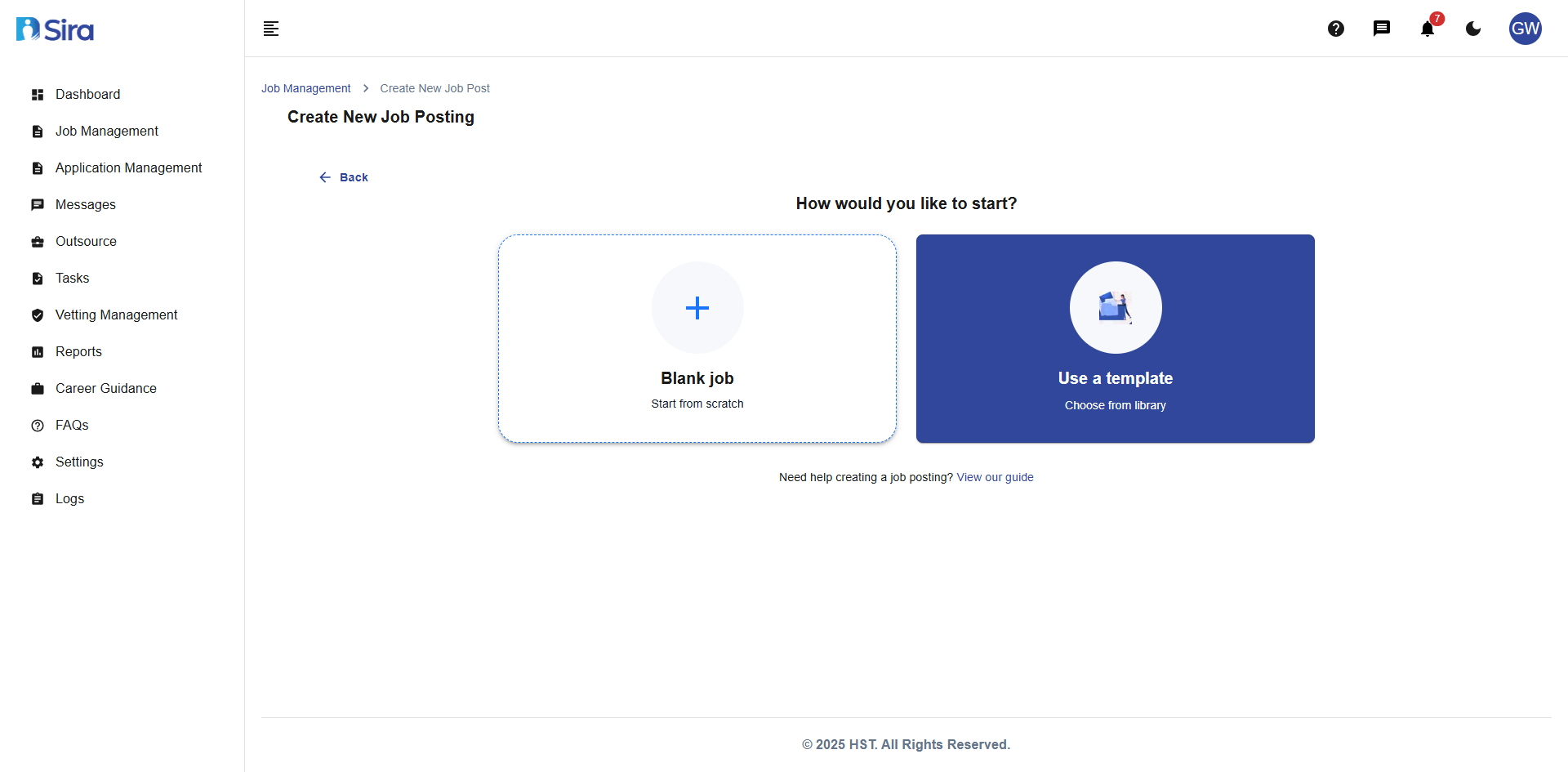Open the View our guide link
This screenshot has width=1568, height=772.
tap(995, 477)
